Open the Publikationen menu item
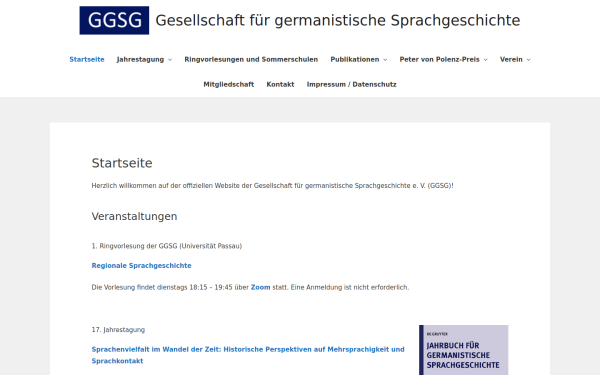600x375 pixels. click(355, 59)
